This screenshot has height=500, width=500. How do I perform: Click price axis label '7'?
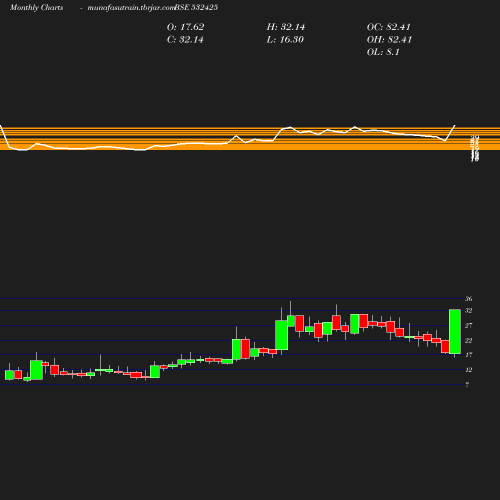click(467, 385)
